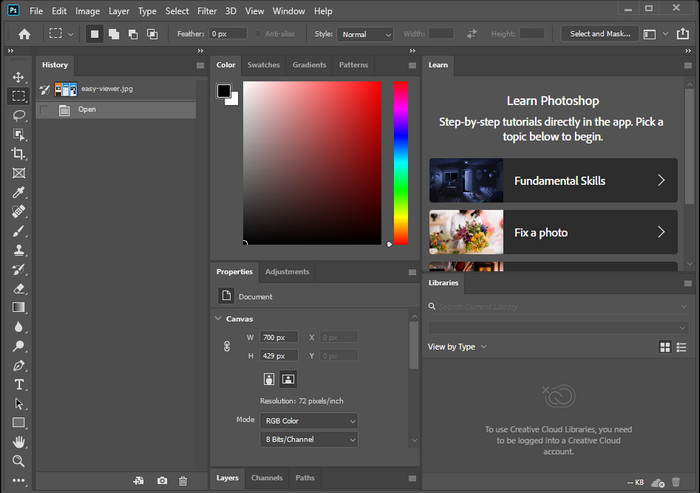Switch to the Swatches tab
This screenshot has height=493, width=700.
[x=263, y=65]
